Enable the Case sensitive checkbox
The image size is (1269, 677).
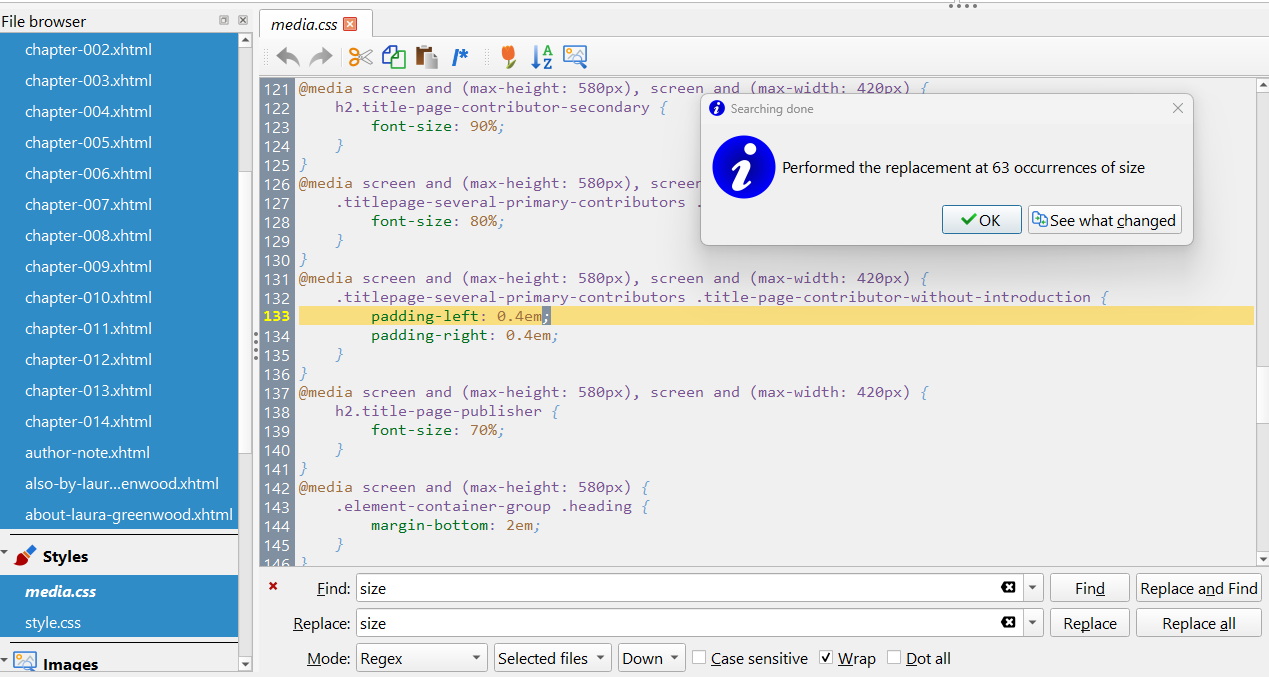point(700,658)
